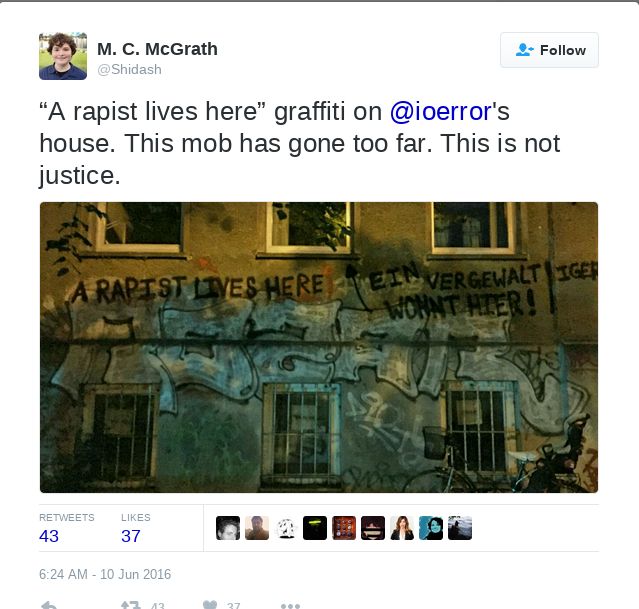The width and height of the screenshot is (639, 609).
Task: View the 37 likes count
Action: tap(131, 536)
